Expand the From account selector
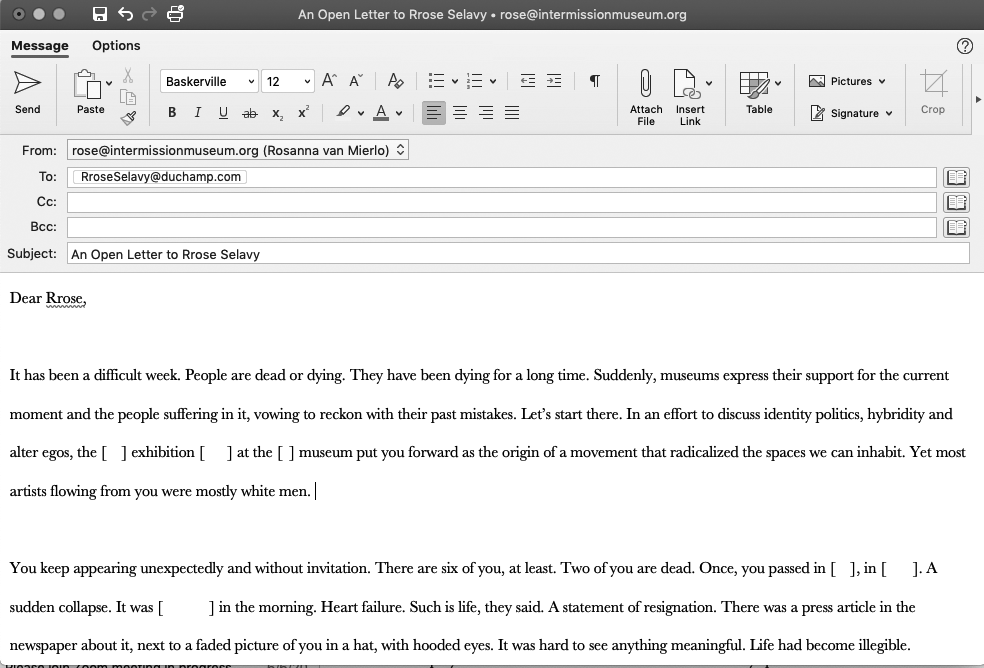Image resolution: width=984 pixels, height=668 pixels. 400,150
